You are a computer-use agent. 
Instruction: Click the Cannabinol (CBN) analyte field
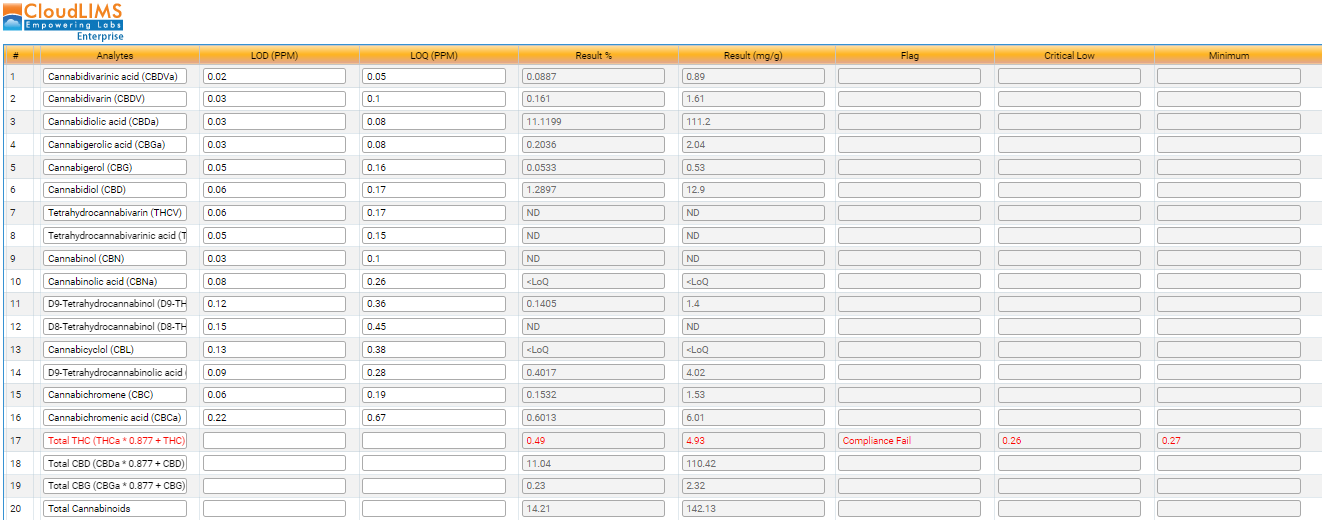pos(115,258)
